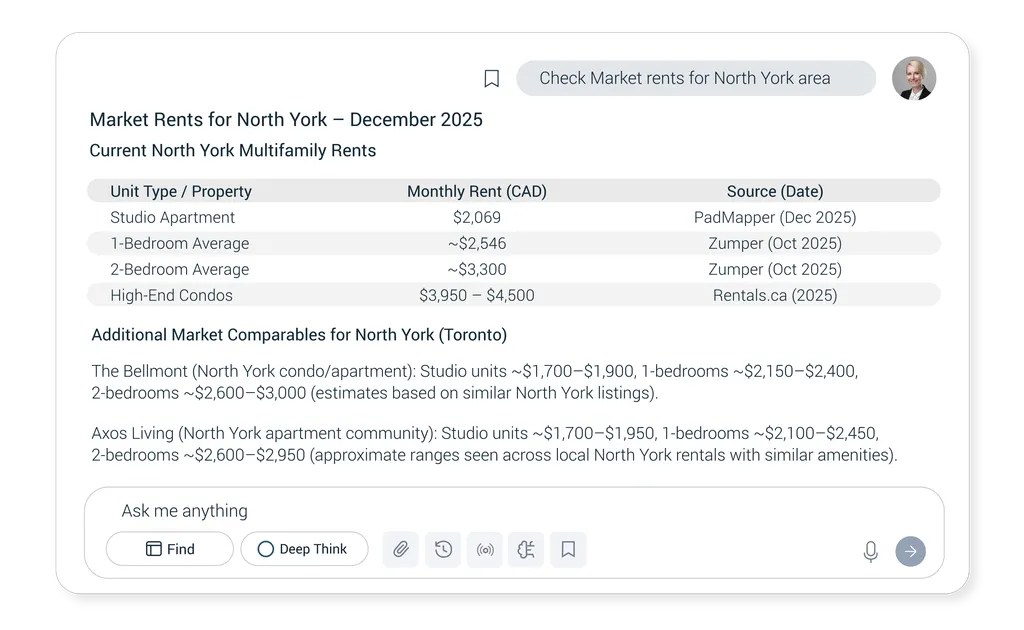Click the 'Source (Date)' column header
The image size is (1024, 630).
(775, 191)
